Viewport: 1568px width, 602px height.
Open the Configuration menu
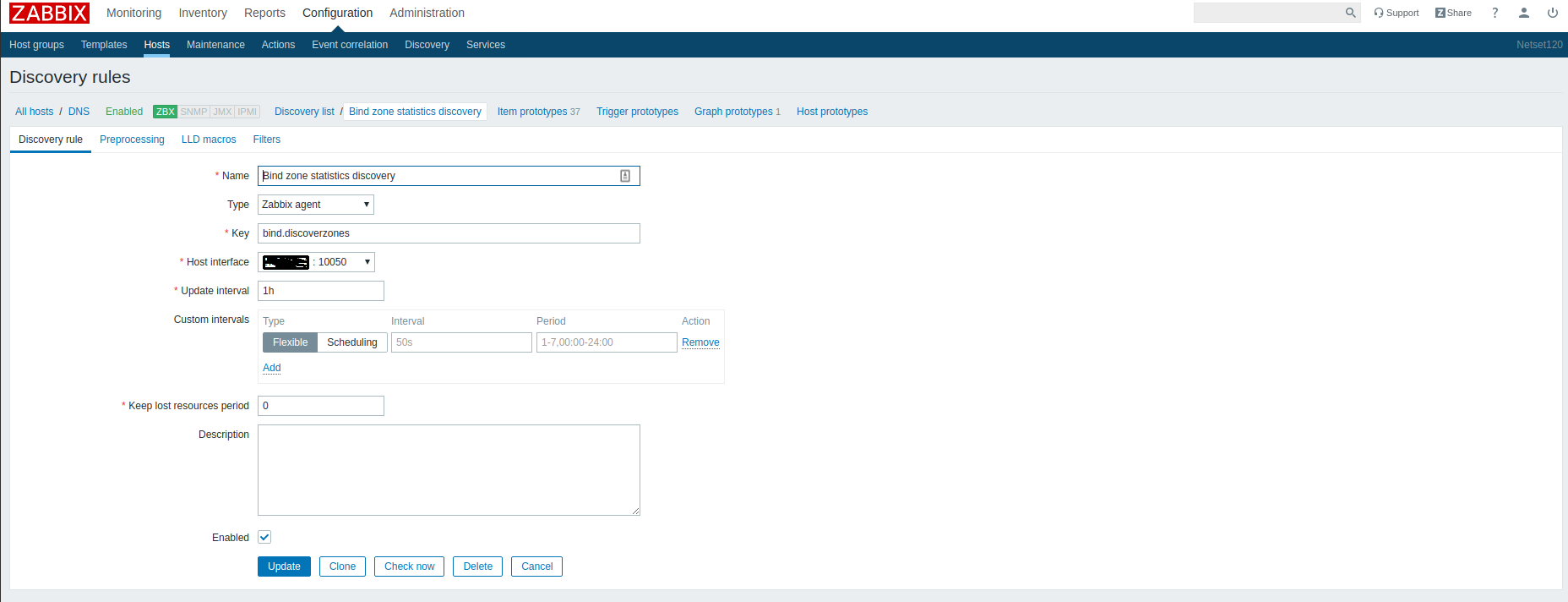click(x=337, y=13)
